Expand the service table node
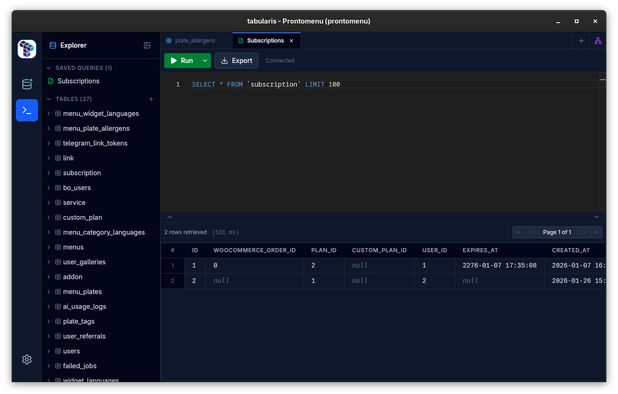The height and width of the screenshot is (394, 618). 49,203
